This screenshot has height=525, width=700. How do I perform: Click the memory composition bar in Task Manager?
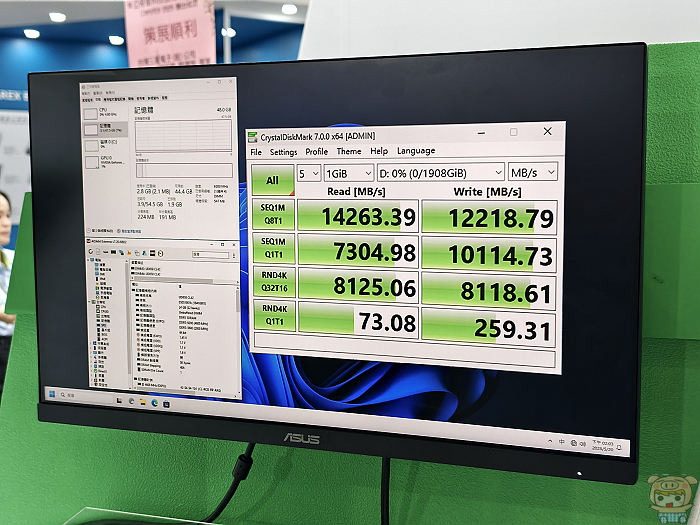pyautogui.click(x=184, y=170)
